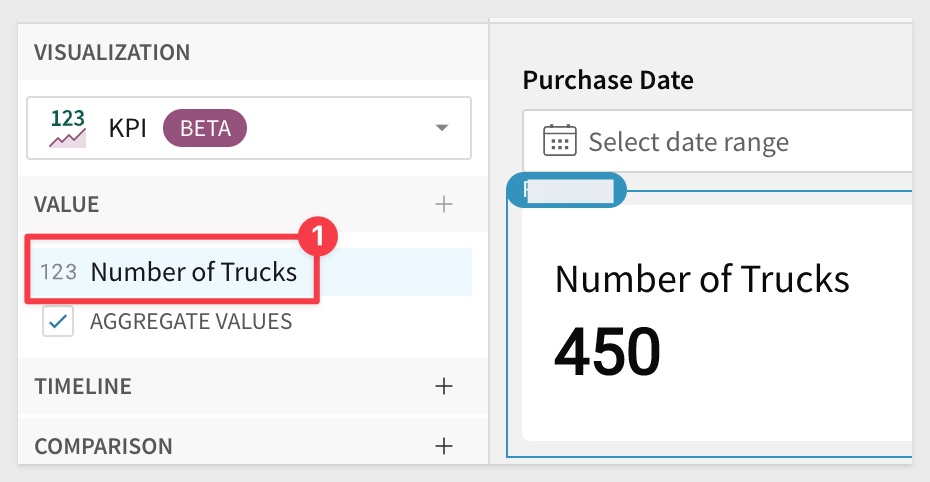The image size is (930, 482).
Task: Add a comparison with the plus icon
Action: click(444, 445)
